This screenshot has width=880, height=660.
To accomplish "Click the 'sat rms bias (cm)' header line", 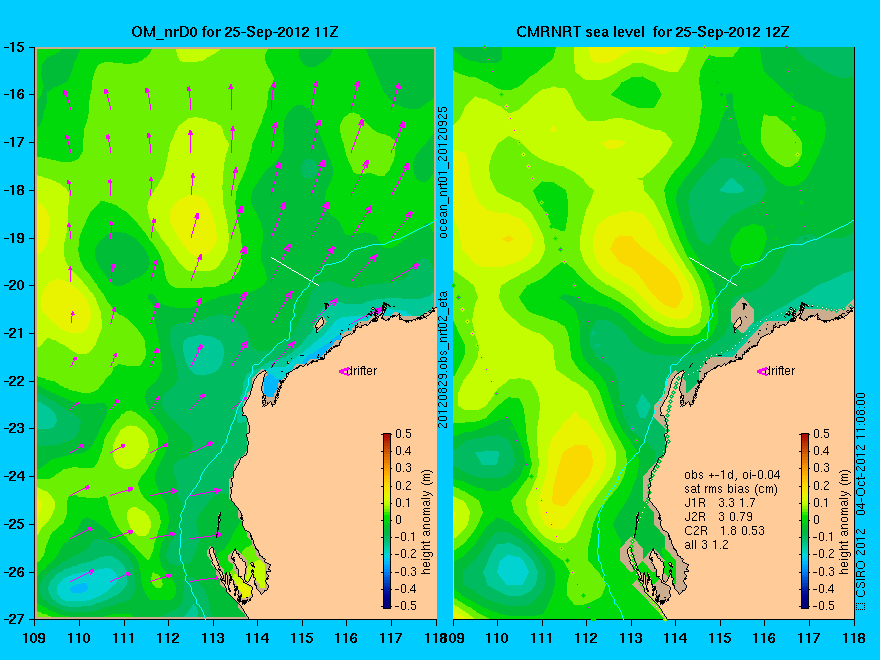I will [x=731, y=489].
